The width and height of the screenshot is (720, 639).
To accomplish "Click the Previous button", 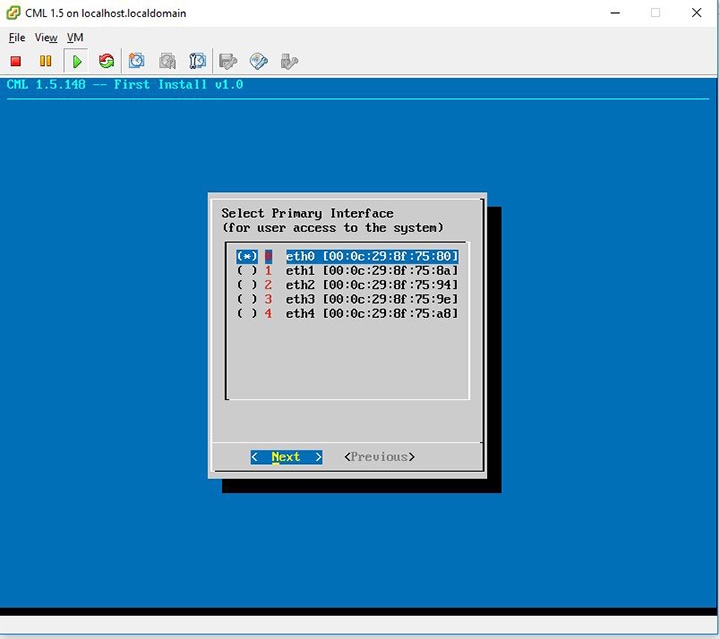I will pos(379,457).
